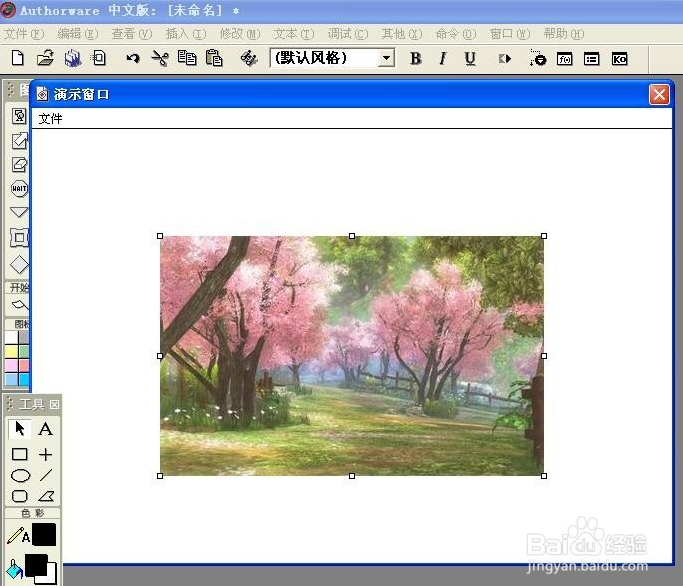Screen dimensions: 683x586
Task: Click the image's bottom-center resize handle
Action: (352, 476)
